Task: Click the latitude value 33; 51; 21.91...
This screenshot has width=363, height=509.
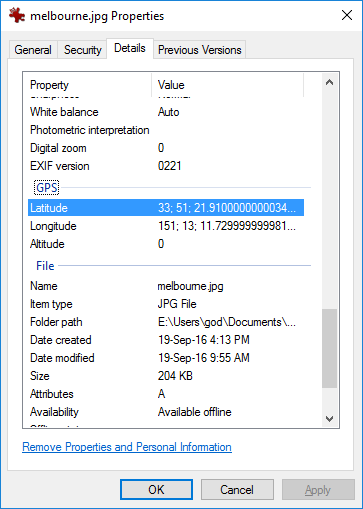Action: click(x=227, y=208)
